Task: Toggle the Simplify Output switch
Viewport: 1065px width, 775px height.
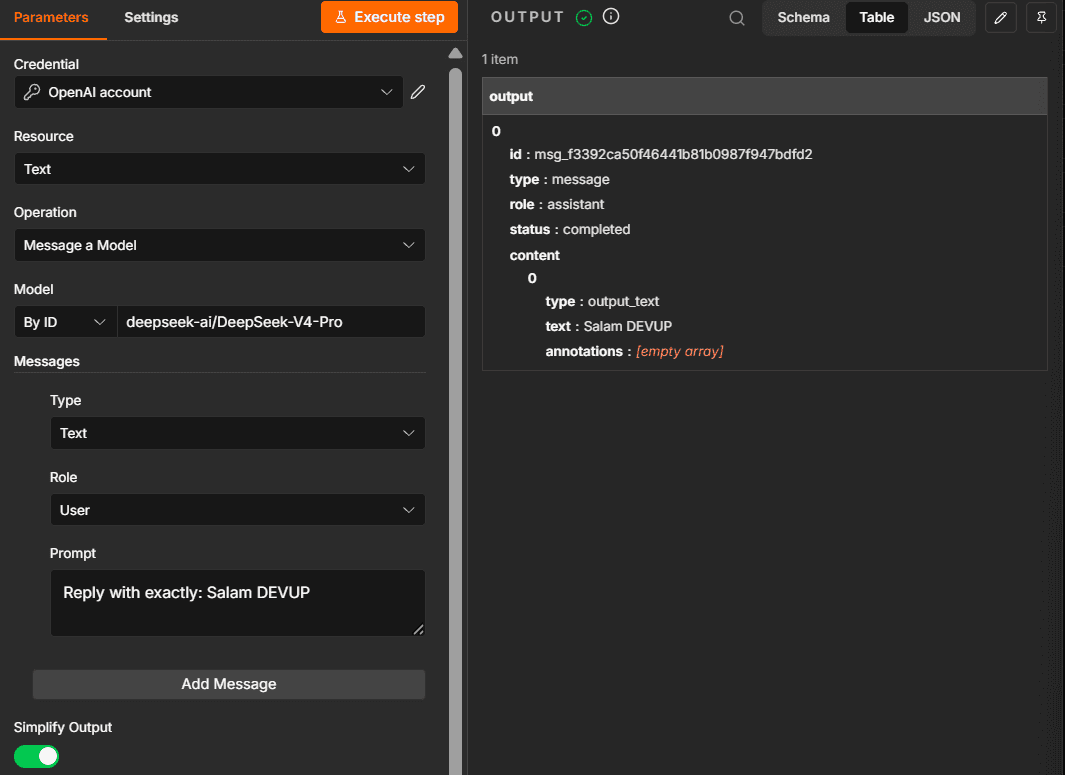Action: (37, 756)
